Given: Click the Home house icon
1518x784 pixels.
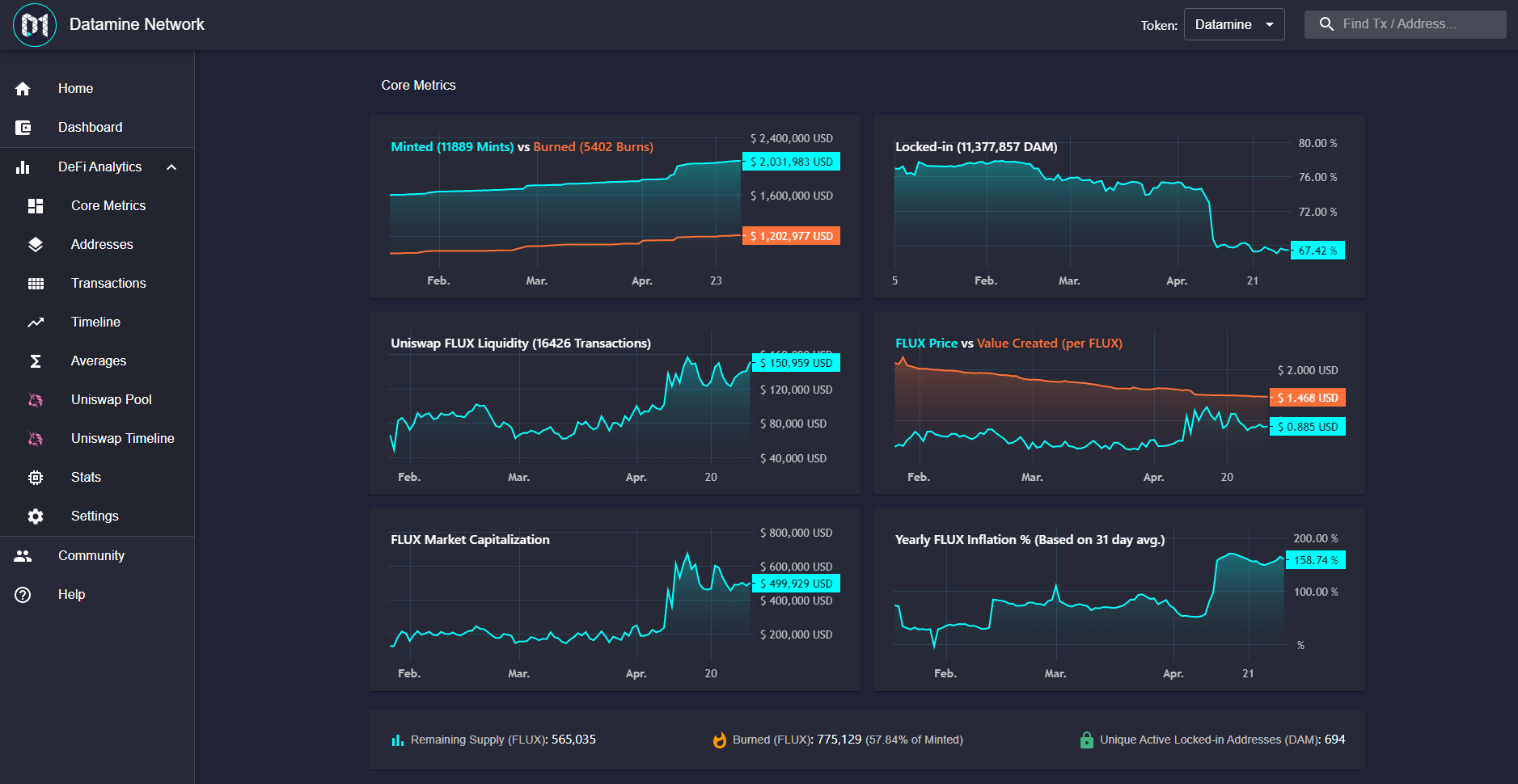Looking at the screenshot, I should [x=23, y=89].
